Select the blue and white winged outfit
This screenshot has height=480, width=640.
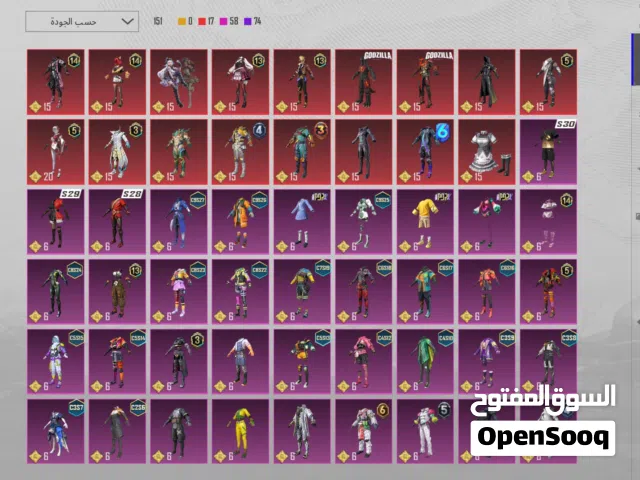point(56,431)
